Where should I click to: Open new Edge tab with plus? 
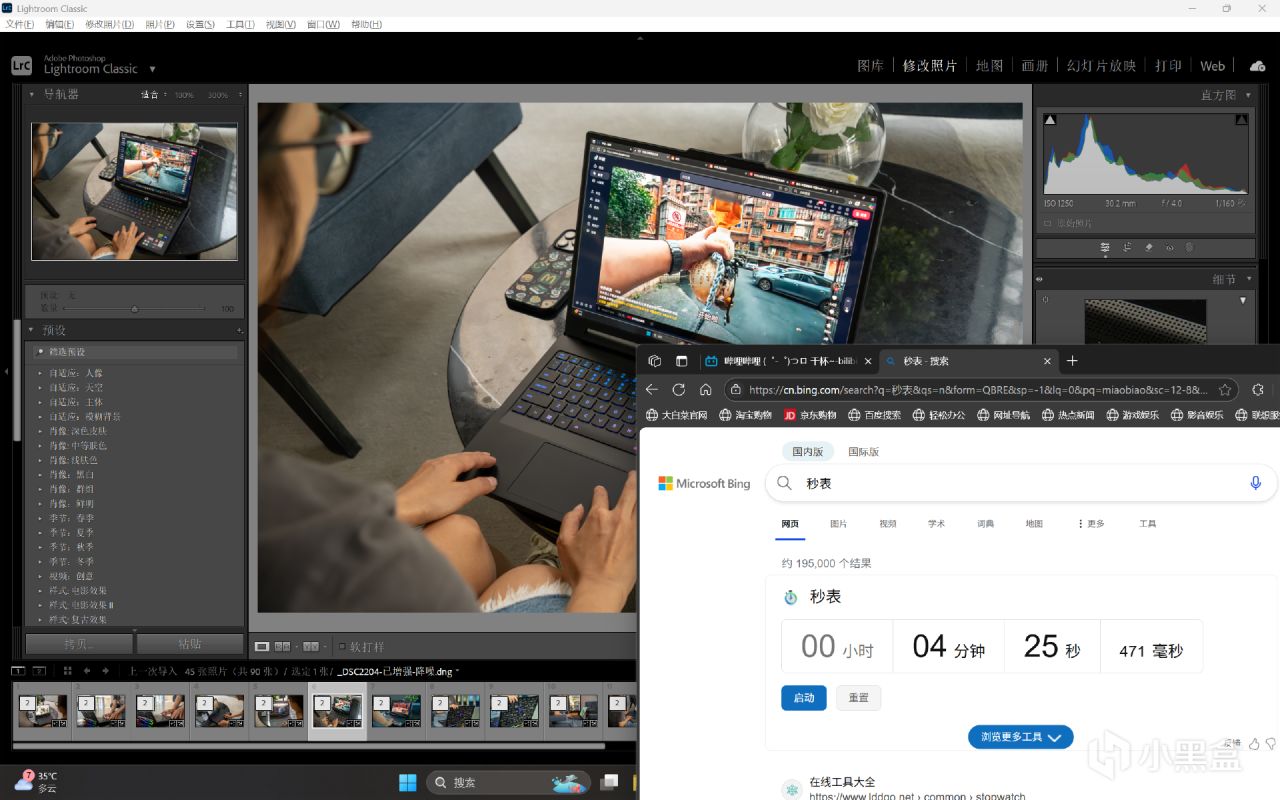point(1072,361)
